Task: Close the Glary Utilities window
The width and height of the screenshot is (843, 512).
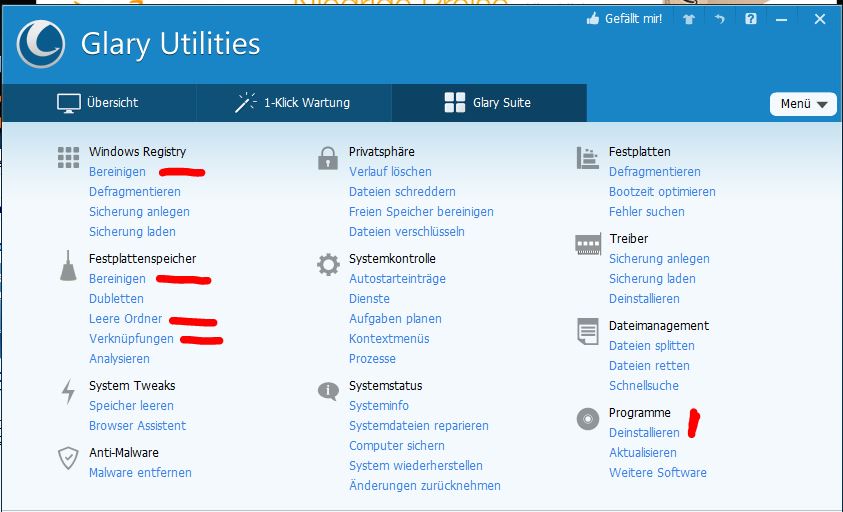Action: click(x=820, y=19)
